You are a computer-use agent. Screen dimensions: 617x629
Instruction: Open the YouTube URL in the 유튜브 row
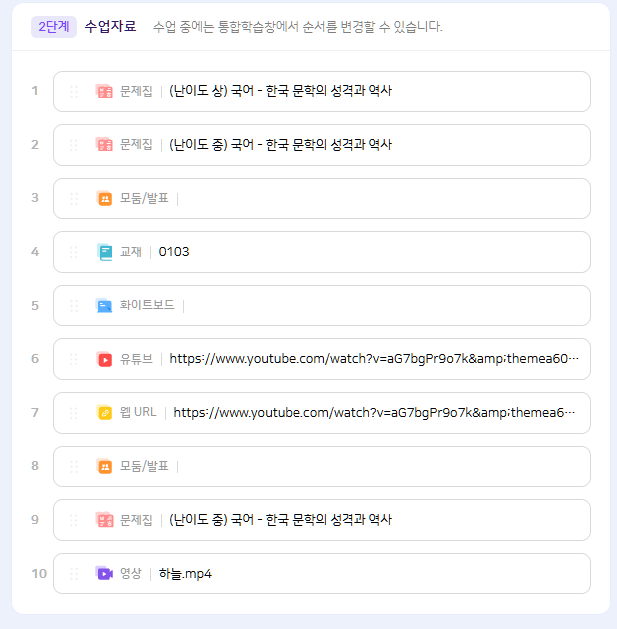click(373, 359)
